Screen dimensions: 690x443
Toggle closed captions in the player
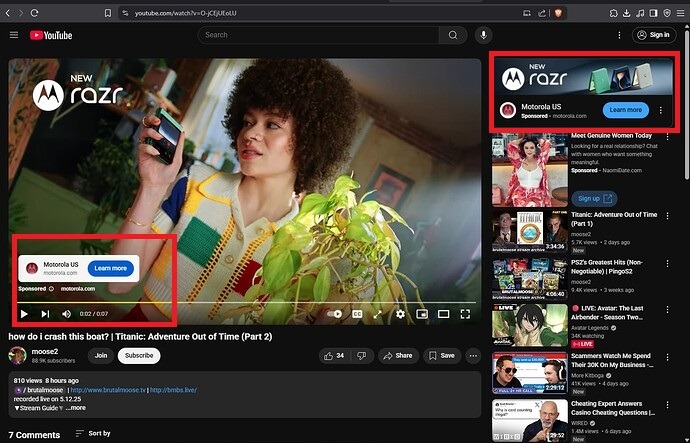click(x=357, y=314)
